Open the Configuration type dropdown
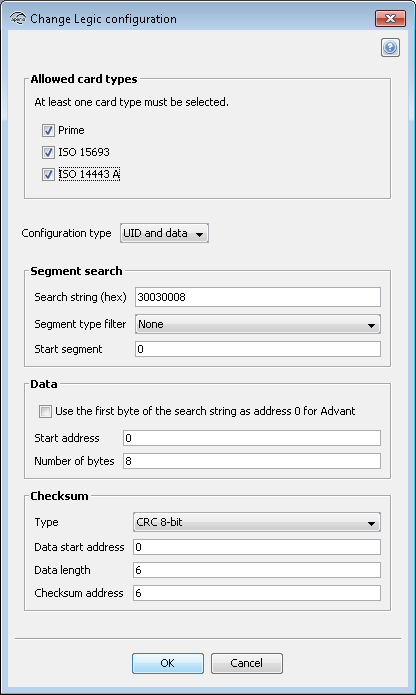Screen dimensions: 416x695 [164, 233]
